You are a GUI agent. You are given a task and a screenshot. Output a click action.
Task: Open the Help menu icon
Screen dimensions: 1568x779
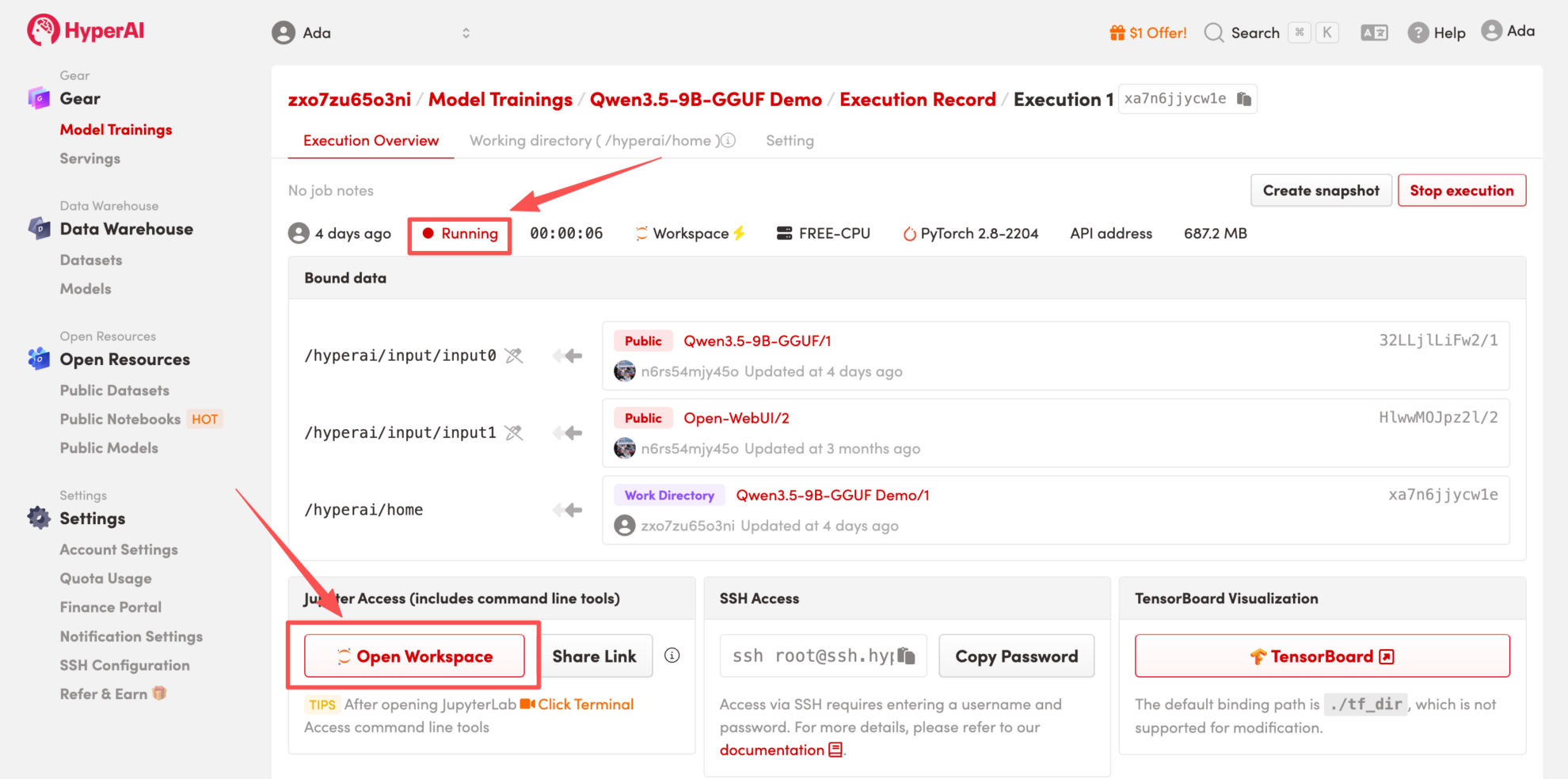[x=1418, y=32]
